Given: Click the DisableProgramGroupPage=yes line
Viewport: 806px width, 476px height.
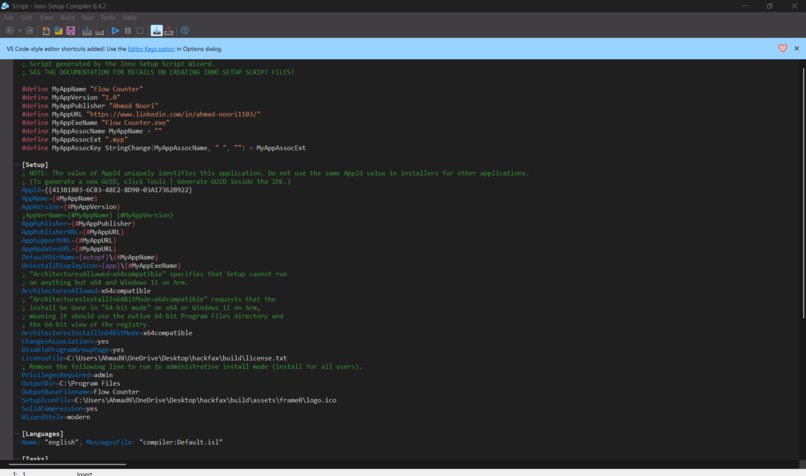Looking at the screenshot, I should point(73,350).
